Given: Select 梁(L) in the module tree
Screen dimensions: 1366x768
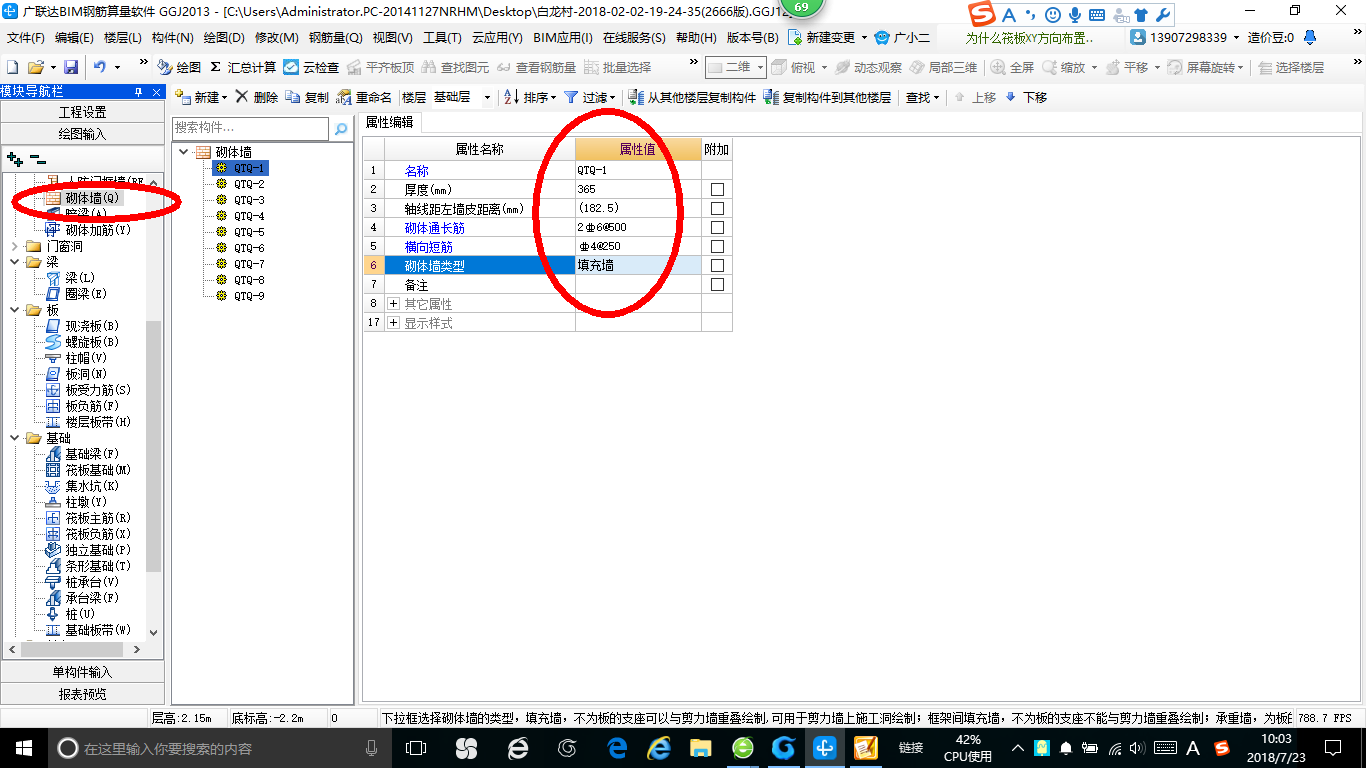Looking at the screenshot, I should (70, 278).
